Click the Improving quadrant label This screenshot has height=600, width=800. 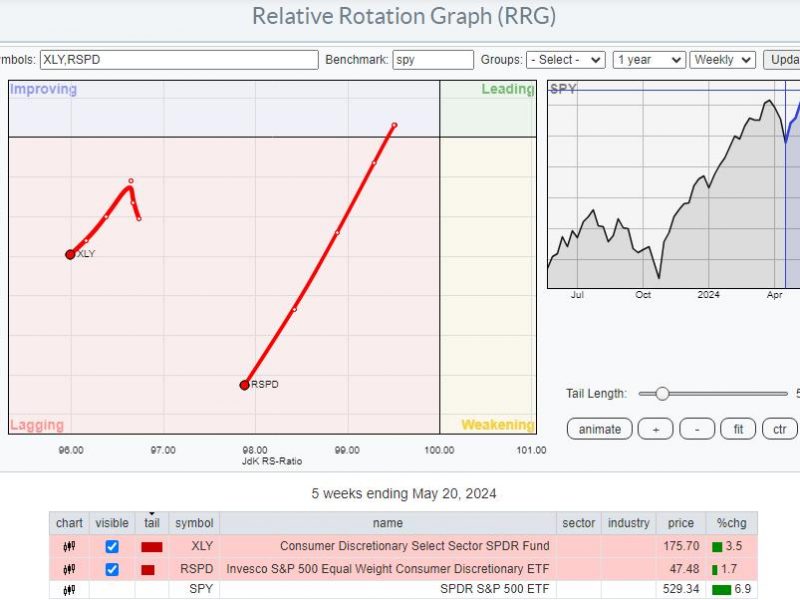tap(43, 89)
